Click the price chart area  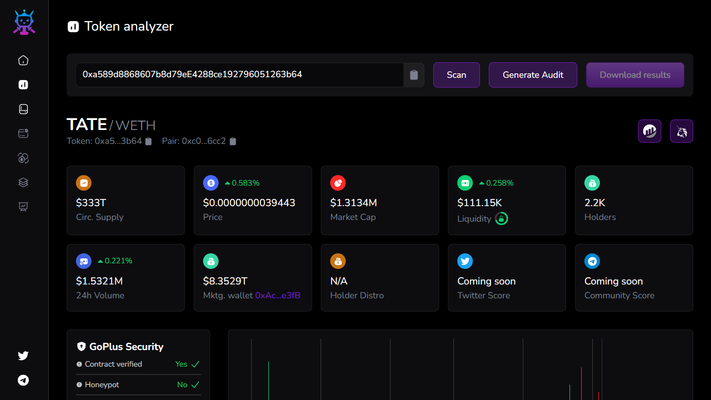(x=460, y=365)
